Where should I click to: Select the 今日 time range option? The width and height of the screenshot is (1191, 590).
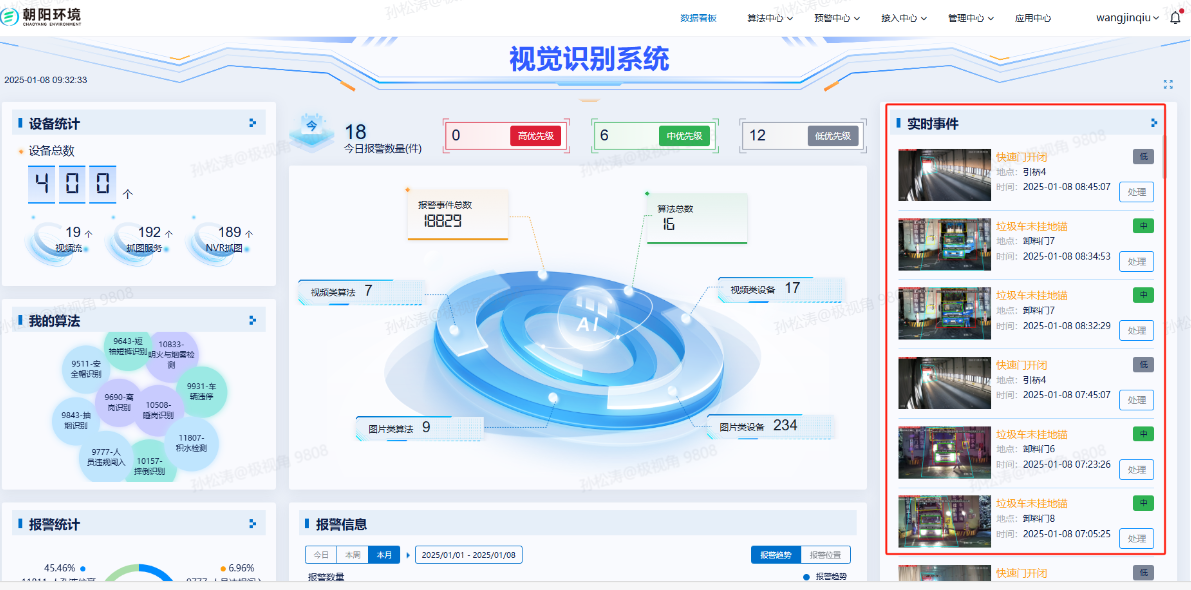click(x=320, y=555)
